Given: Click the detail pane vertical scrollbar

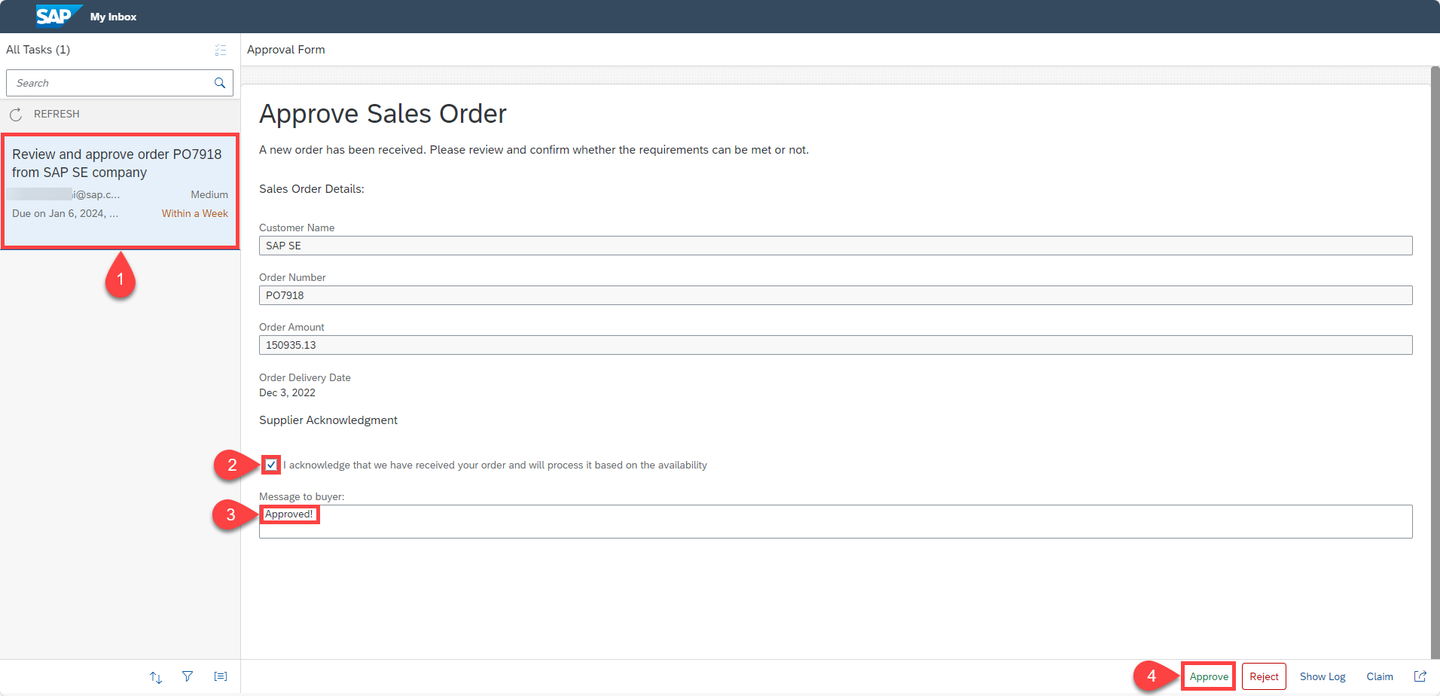Looking at the screenshot, I should [1433, 362].
